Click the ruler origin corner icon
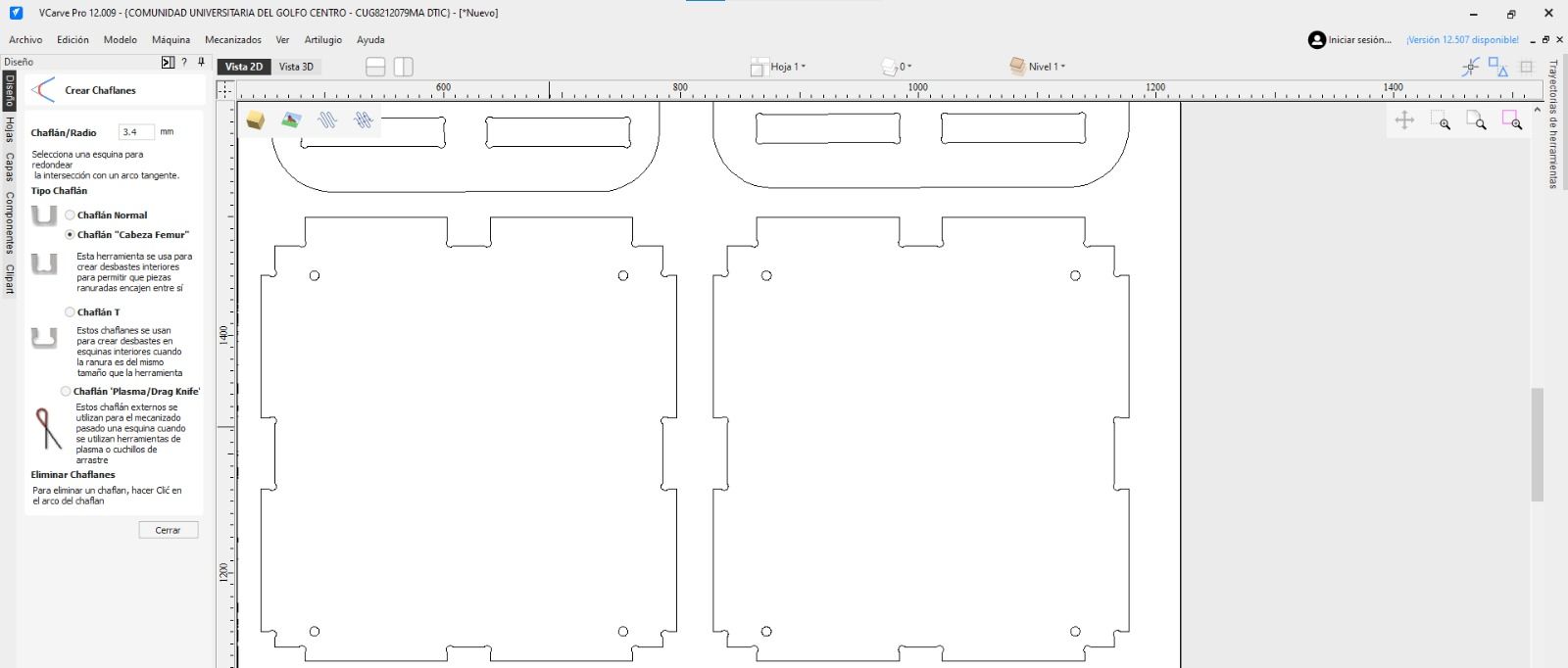 [226, 90]
